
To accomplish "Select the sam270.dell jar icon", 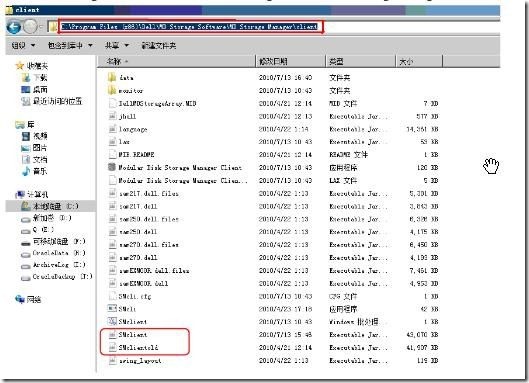I will [x=112, y=257].
